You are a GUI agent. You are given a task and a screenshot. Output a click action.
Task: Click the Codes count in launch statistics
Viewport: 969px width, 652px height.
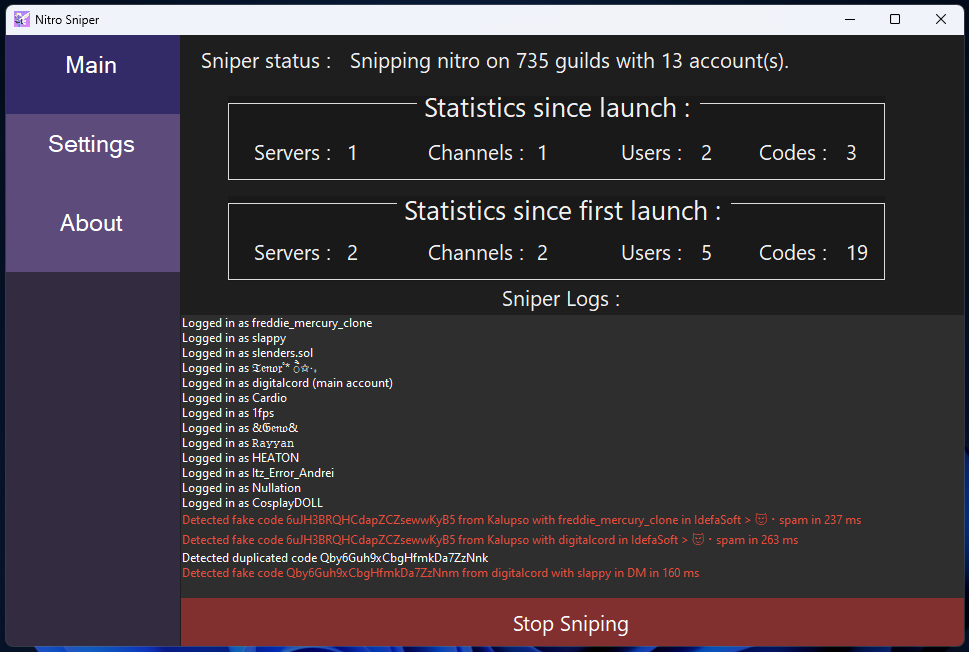pos(850,153)
